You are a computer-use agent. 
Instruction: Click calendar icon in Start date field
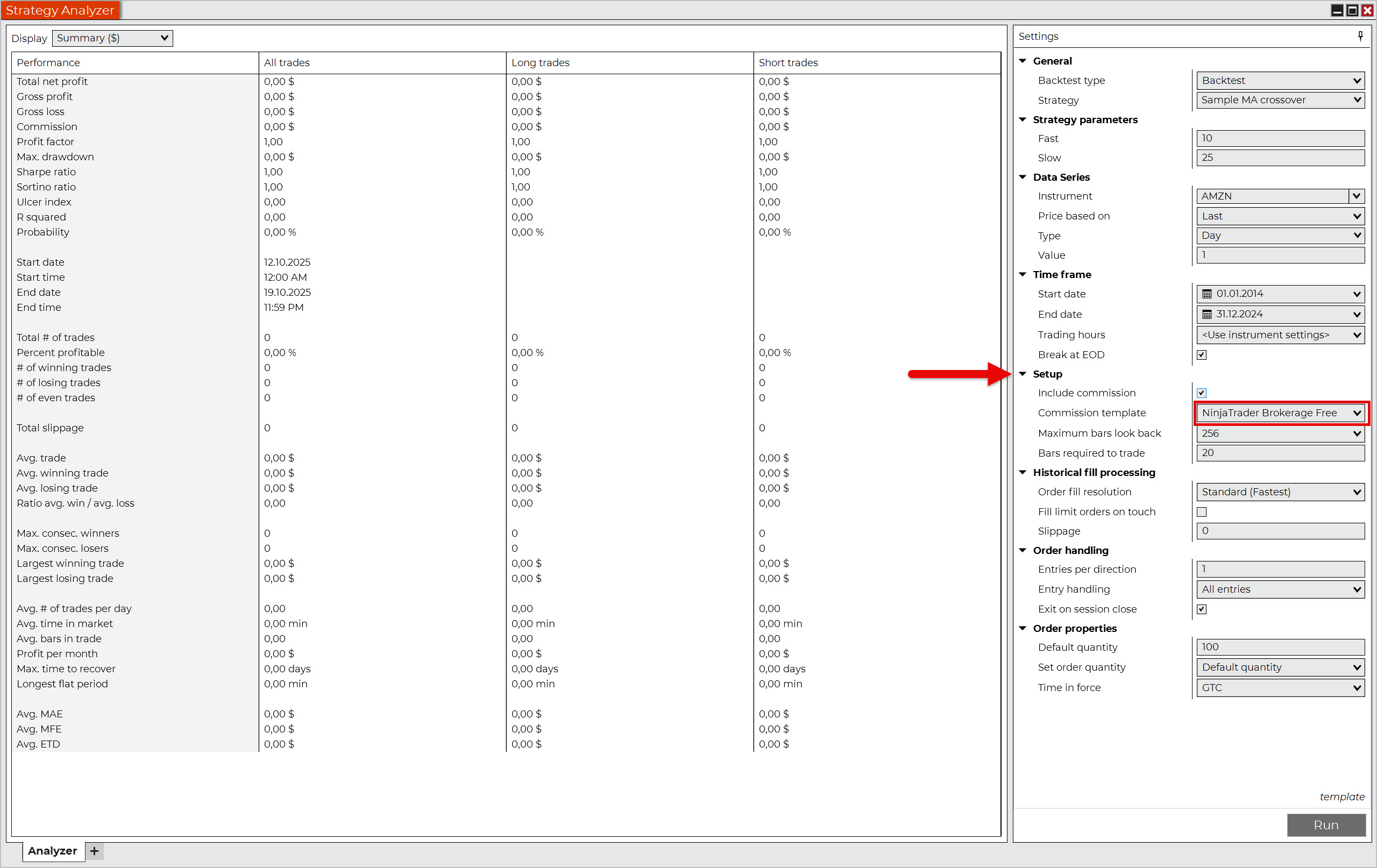(x=1206, y=294)
